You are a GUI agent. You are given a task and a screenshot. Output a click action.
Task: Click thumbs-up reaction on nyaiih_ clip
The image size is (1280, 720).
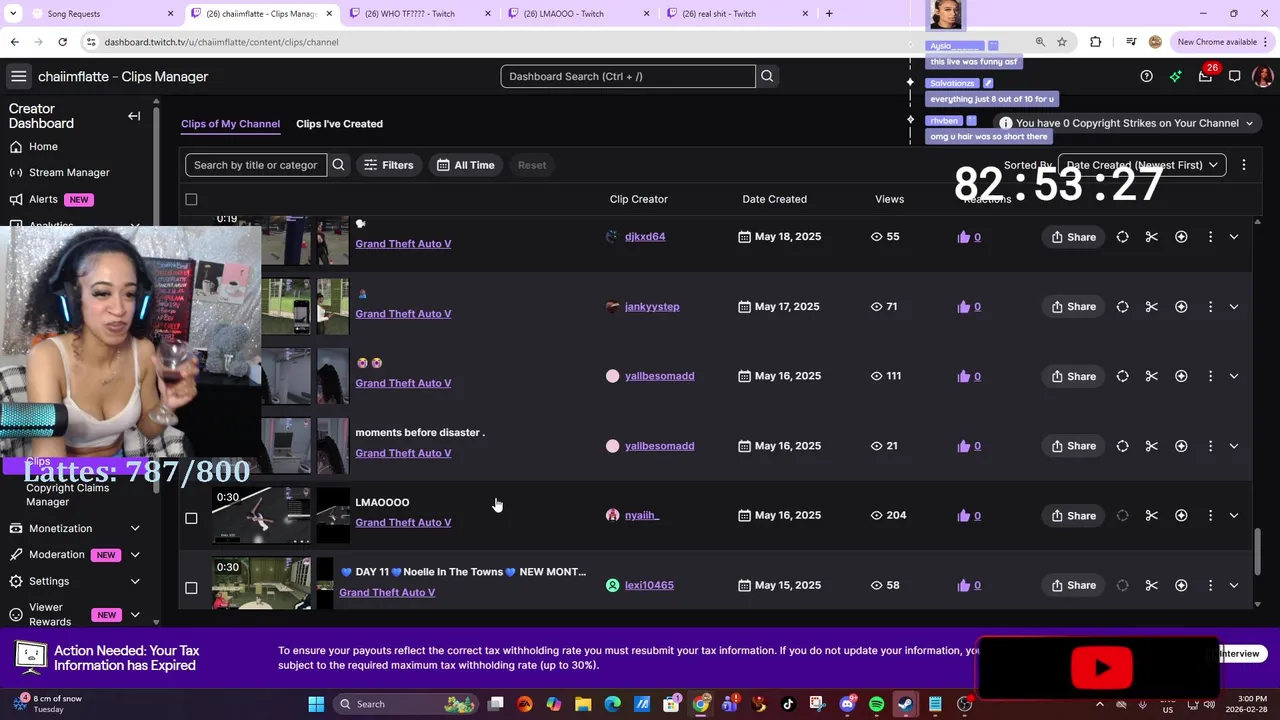(964, 515)
